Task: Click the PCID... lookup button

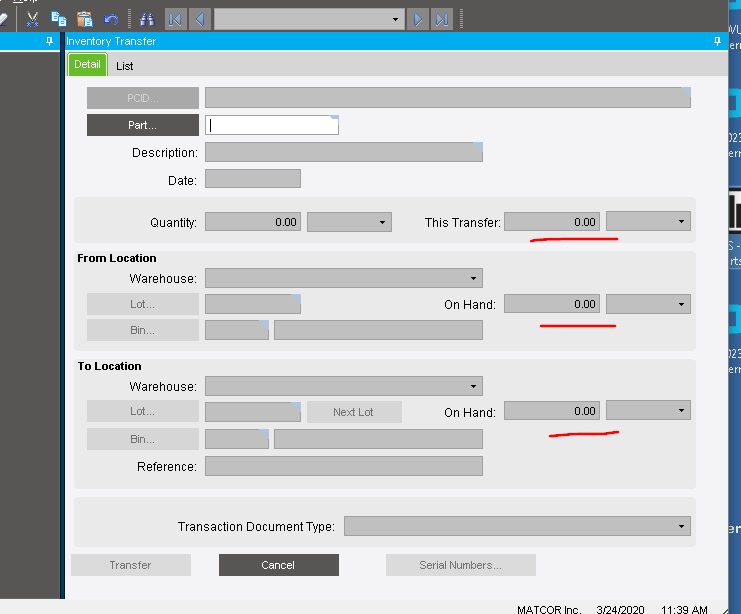Action: click(x=143, y=98)
